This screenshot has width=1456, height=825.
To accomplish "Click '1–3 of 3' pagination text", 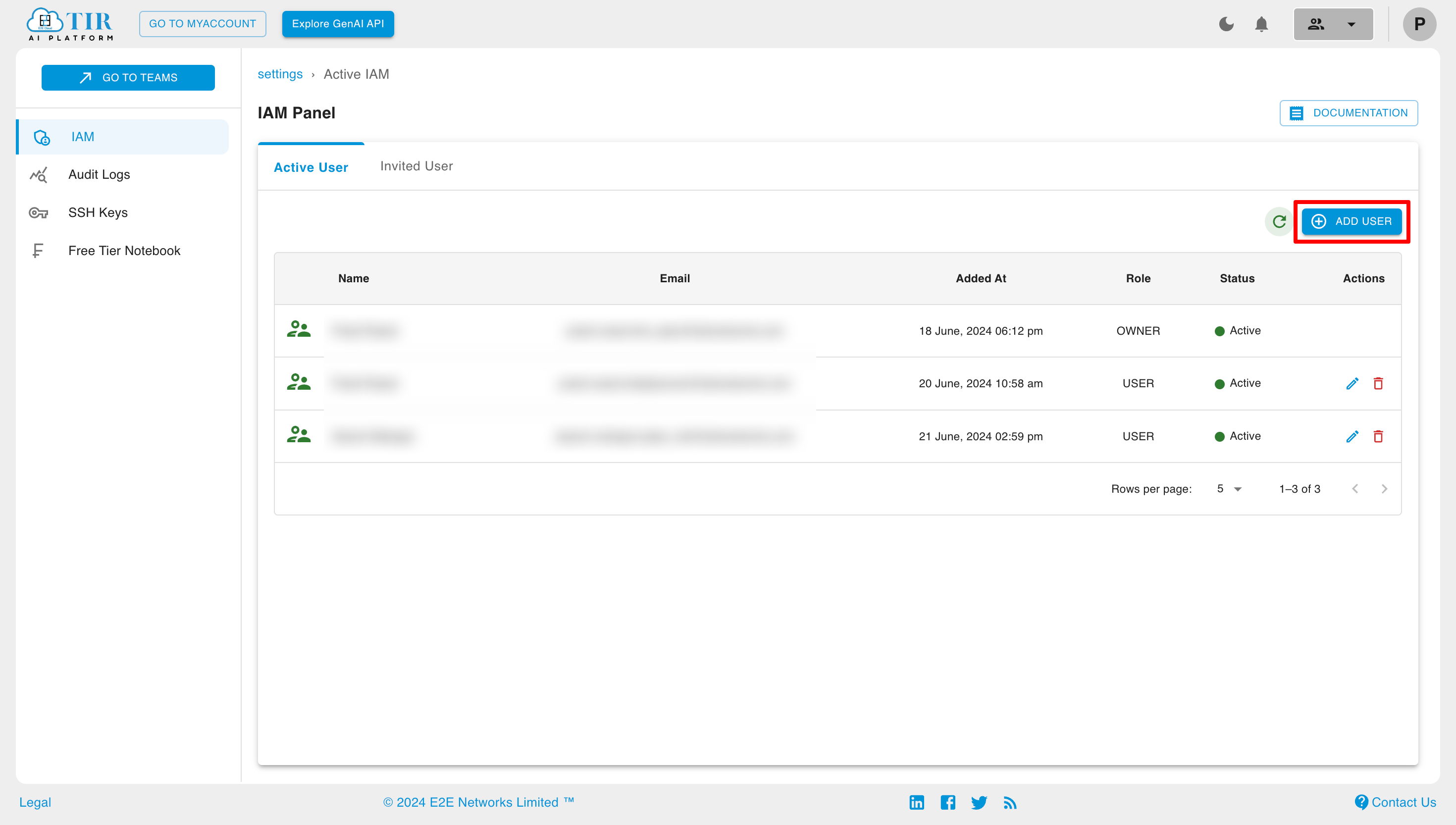I will [1299, 489].
